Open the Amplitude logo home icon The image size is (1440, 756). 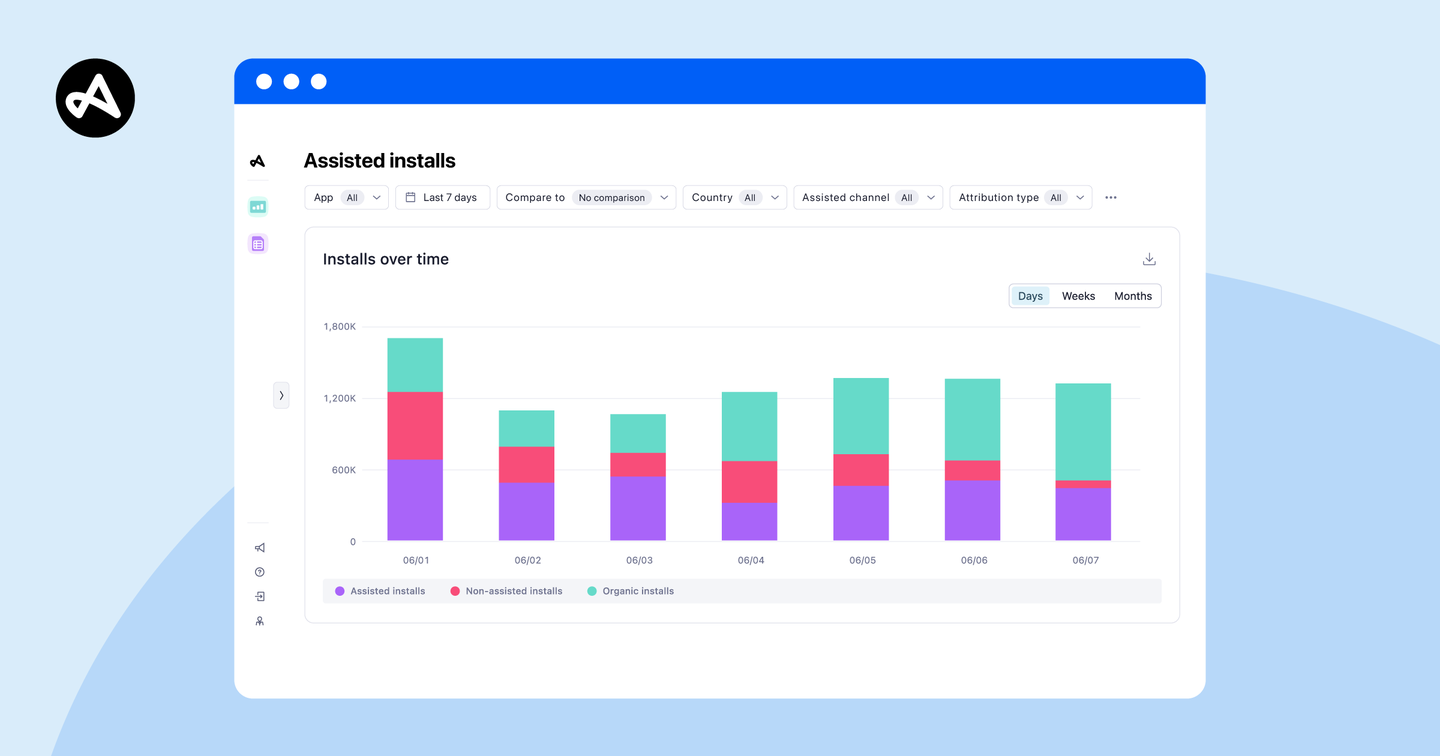[x=257, y=159]
